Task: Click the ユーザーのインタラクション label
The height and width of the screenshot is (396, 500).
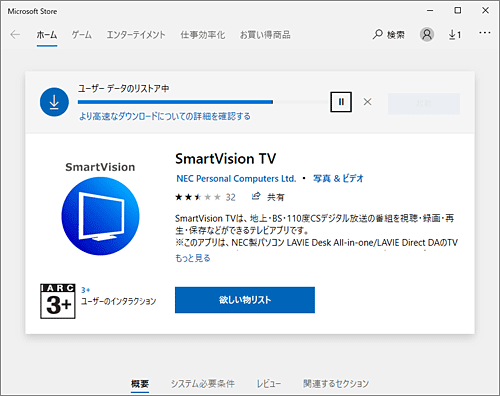Action: tap(118, 301)
